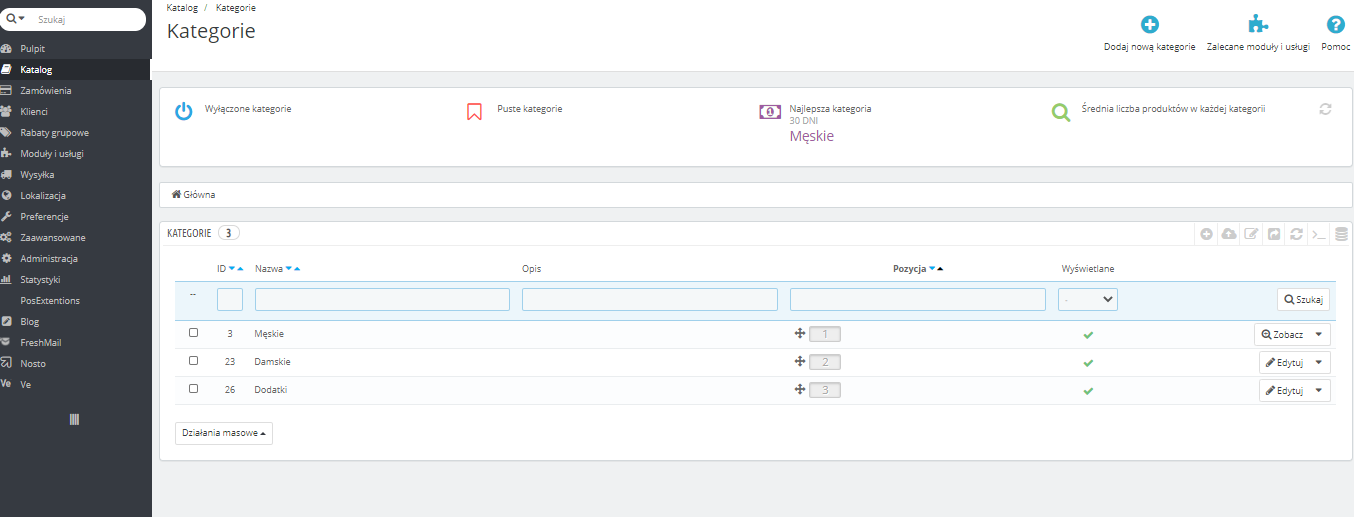Sort by Nazwa descending arrow

[x=289, y=269]
